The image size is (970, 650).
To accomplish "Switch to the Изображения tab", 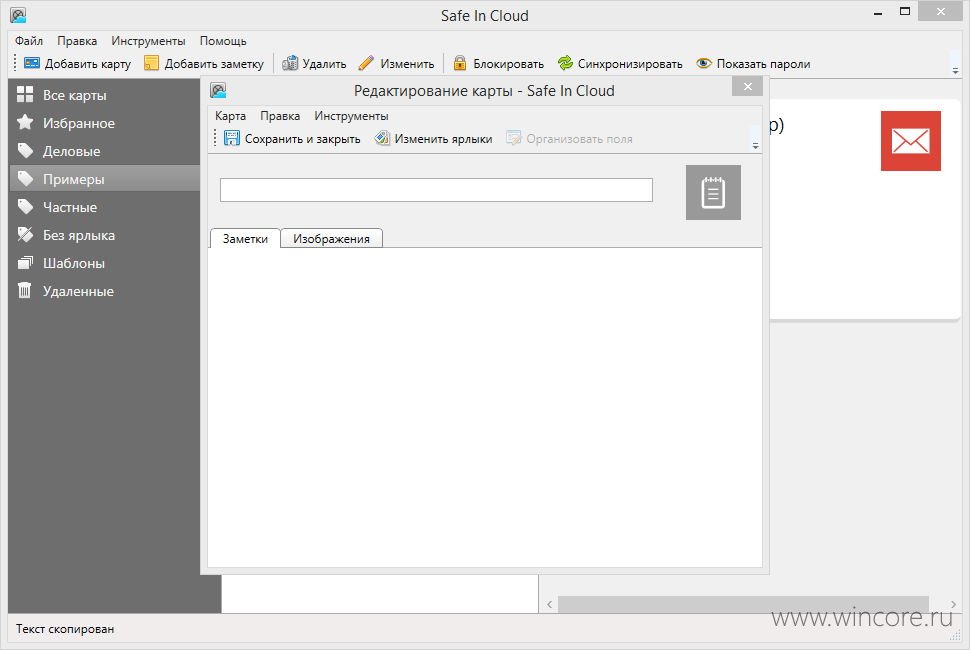I will [331, 239].
